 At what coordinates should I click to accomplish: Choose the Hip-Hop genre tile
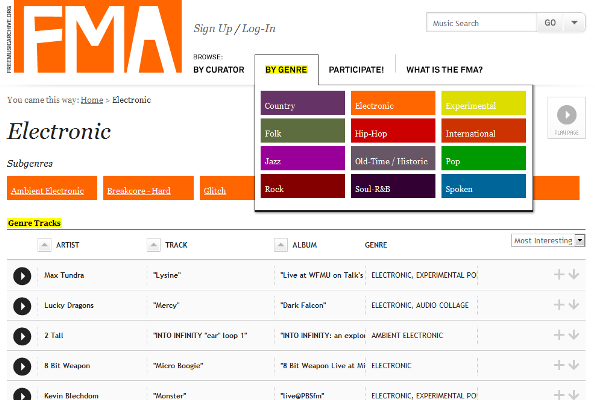[x=393, y=131]
